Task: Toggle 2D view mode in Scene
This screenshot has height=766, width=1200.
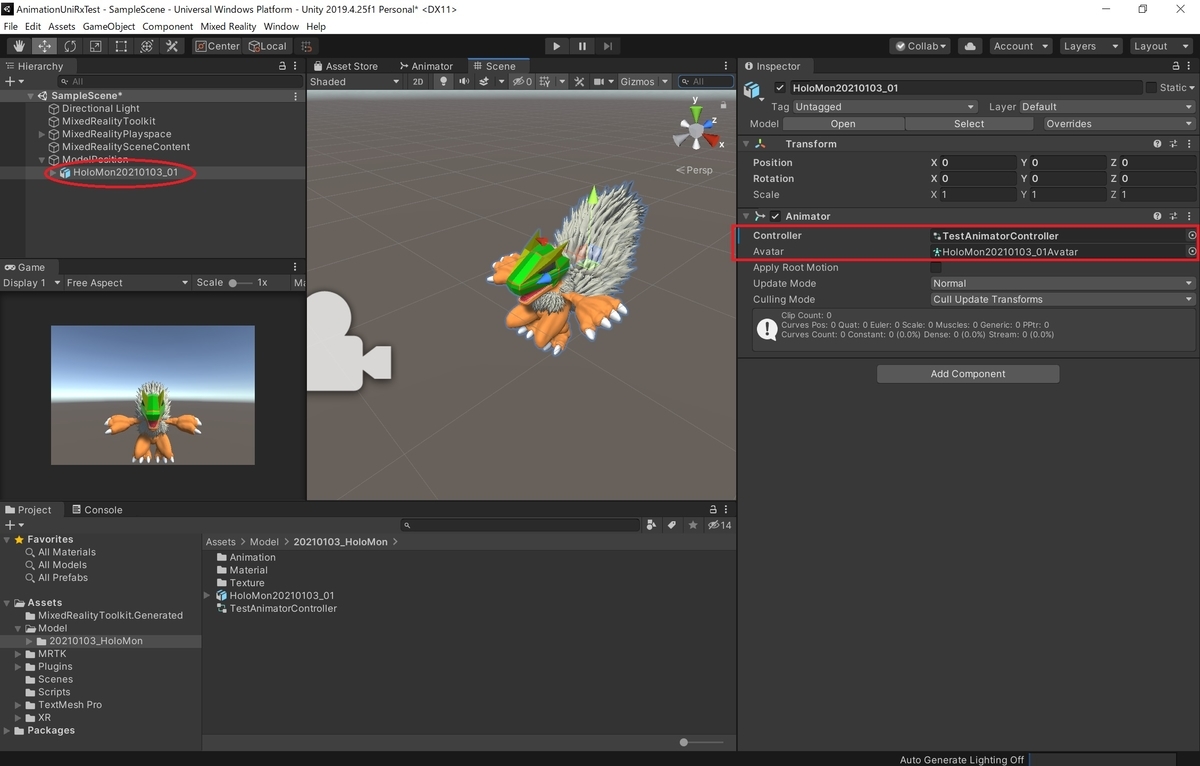Action: [418, 82]
